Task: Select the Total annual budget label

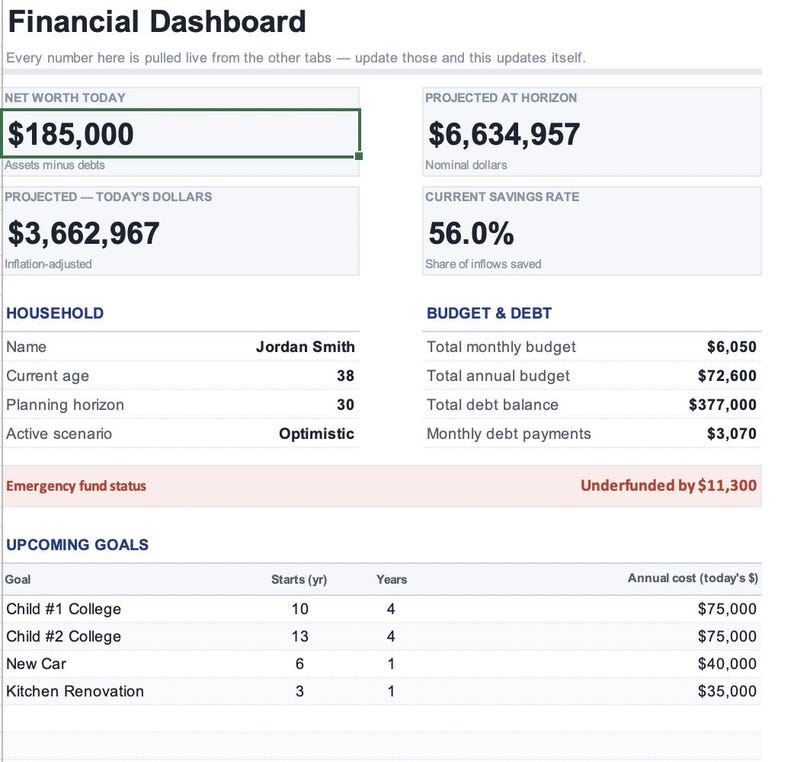Action: 498,376
